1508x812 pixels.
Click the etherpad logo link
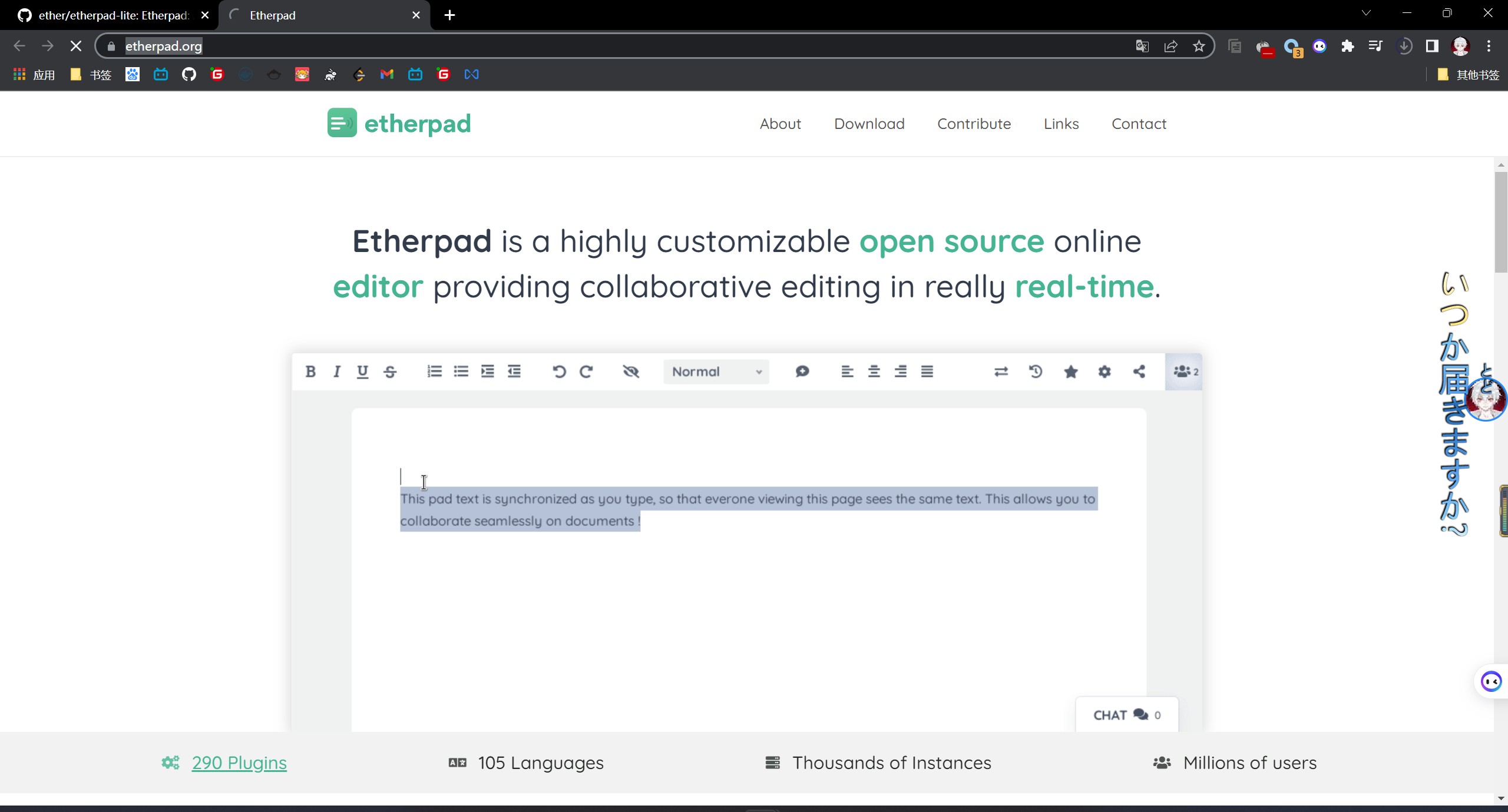(x=399, y=123)
